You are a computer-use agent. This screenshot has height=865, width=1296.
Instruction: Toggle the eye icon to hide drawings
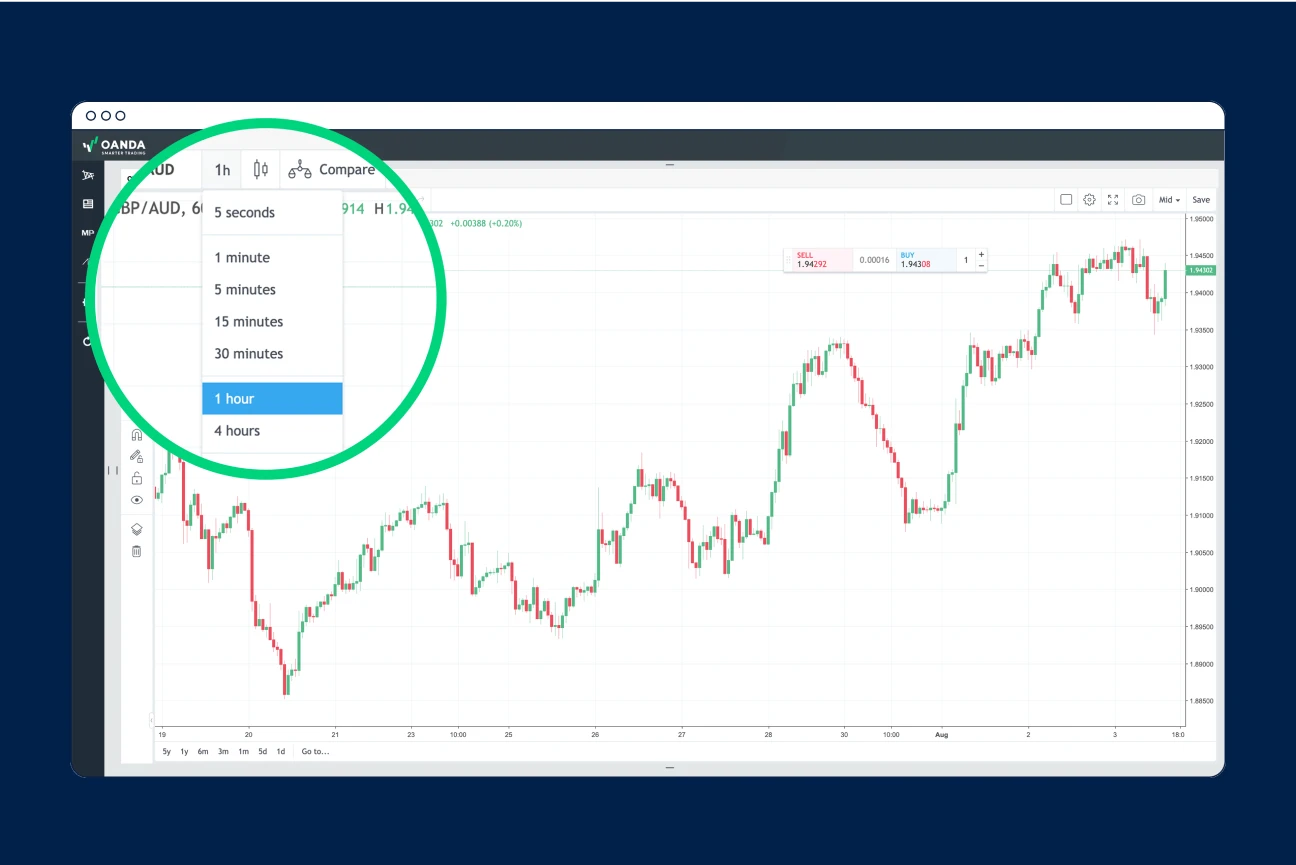(137, 500)
